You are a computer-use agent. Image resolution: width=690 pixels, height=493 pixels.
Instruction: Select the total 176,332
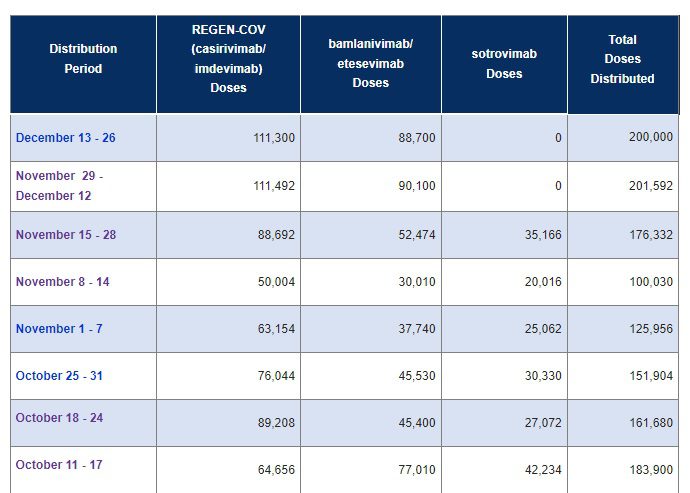651,235
